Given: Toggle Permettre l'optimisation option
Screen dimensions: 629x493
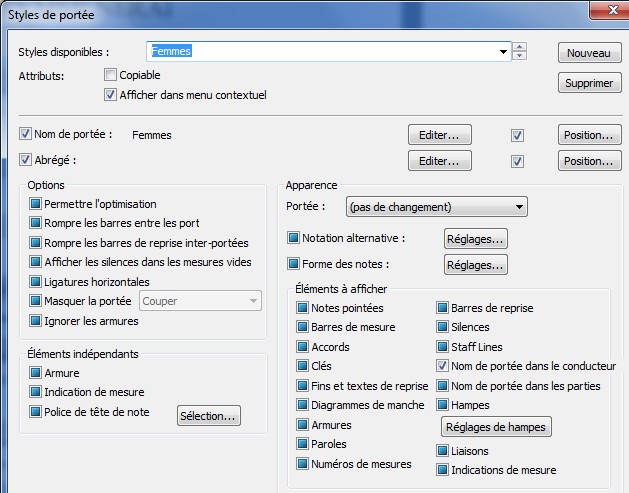Looking at the screenshot, I should pyautogui.click(x=36, y=204).
